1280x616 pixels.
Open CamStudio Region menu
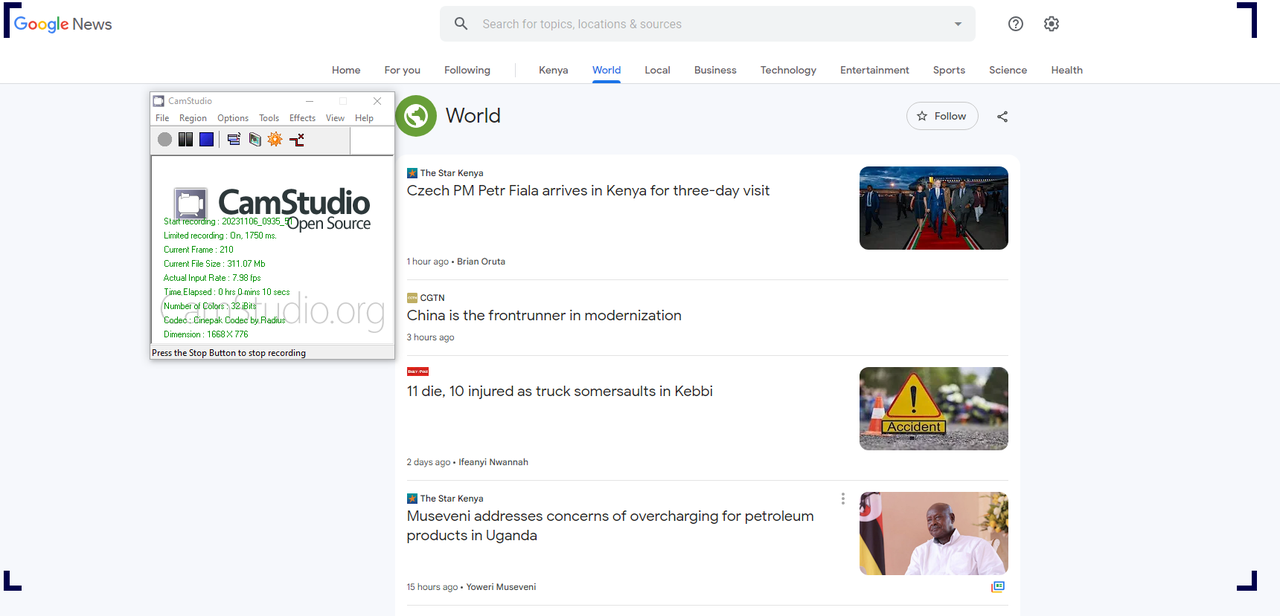(x=193, y=118)
